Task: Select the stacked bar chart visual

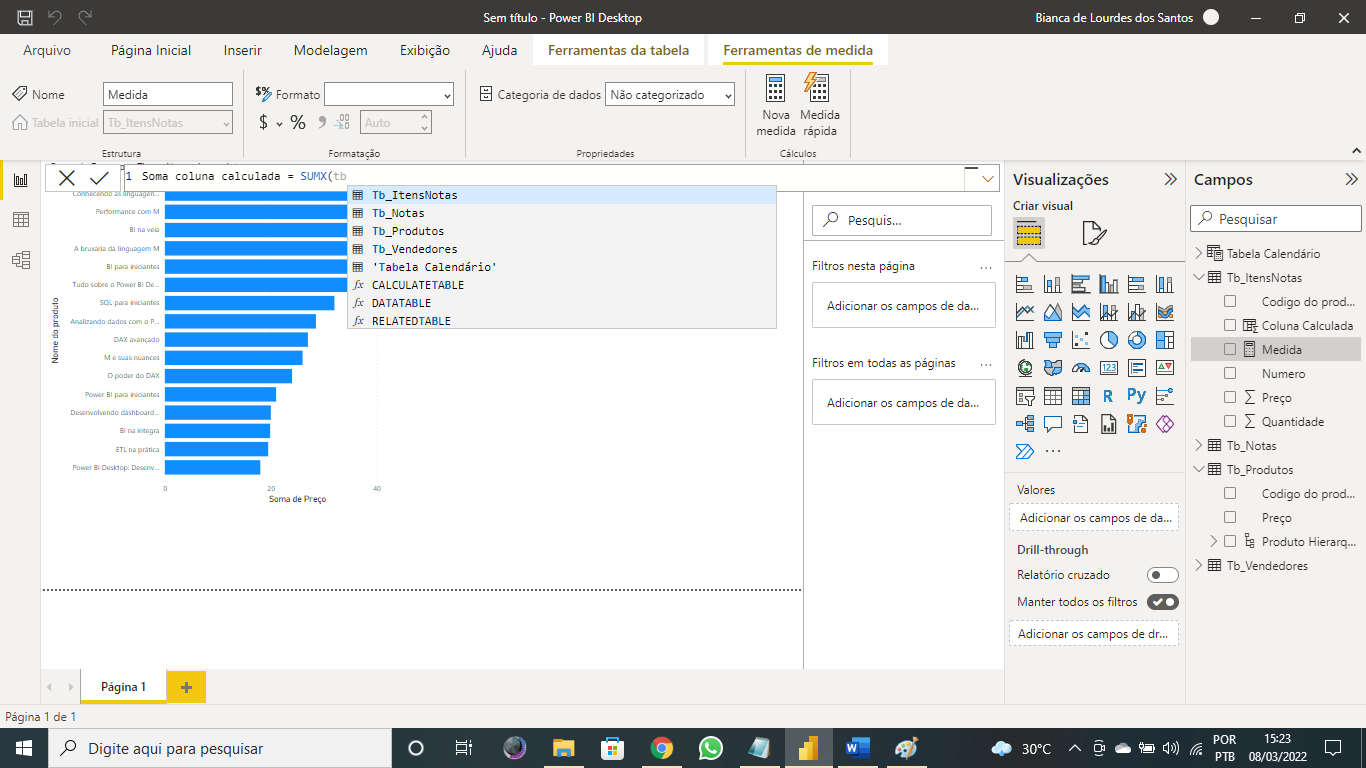Action: click(x=1025, y=284)
